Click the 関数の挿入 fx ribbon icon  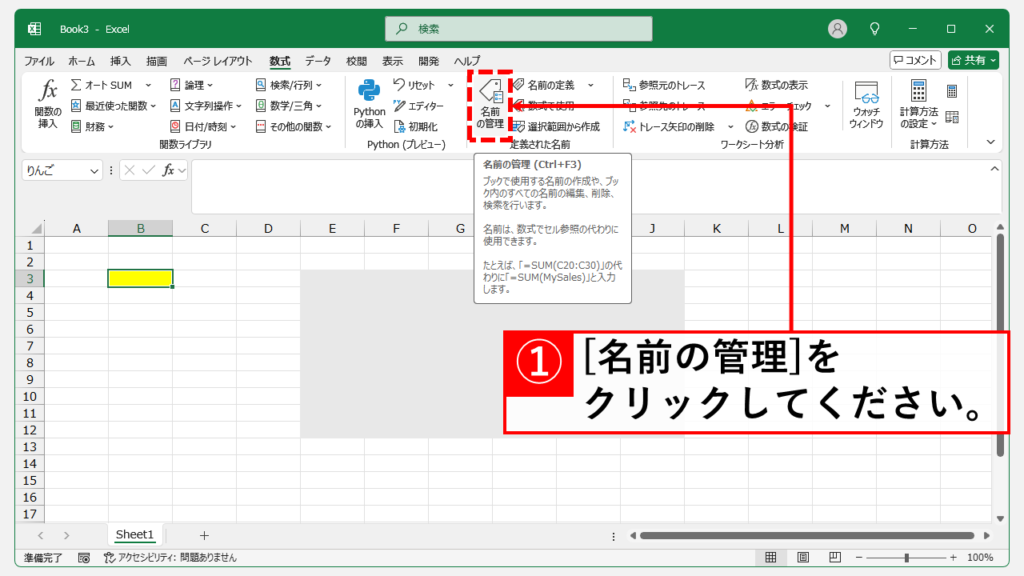pos(47,104)
